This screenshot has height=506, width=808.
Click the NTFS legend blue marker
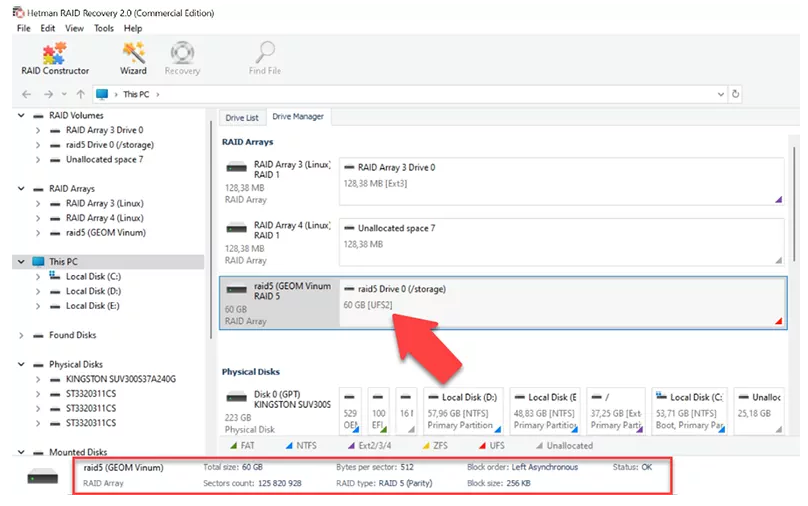click(x=289, y=445)
